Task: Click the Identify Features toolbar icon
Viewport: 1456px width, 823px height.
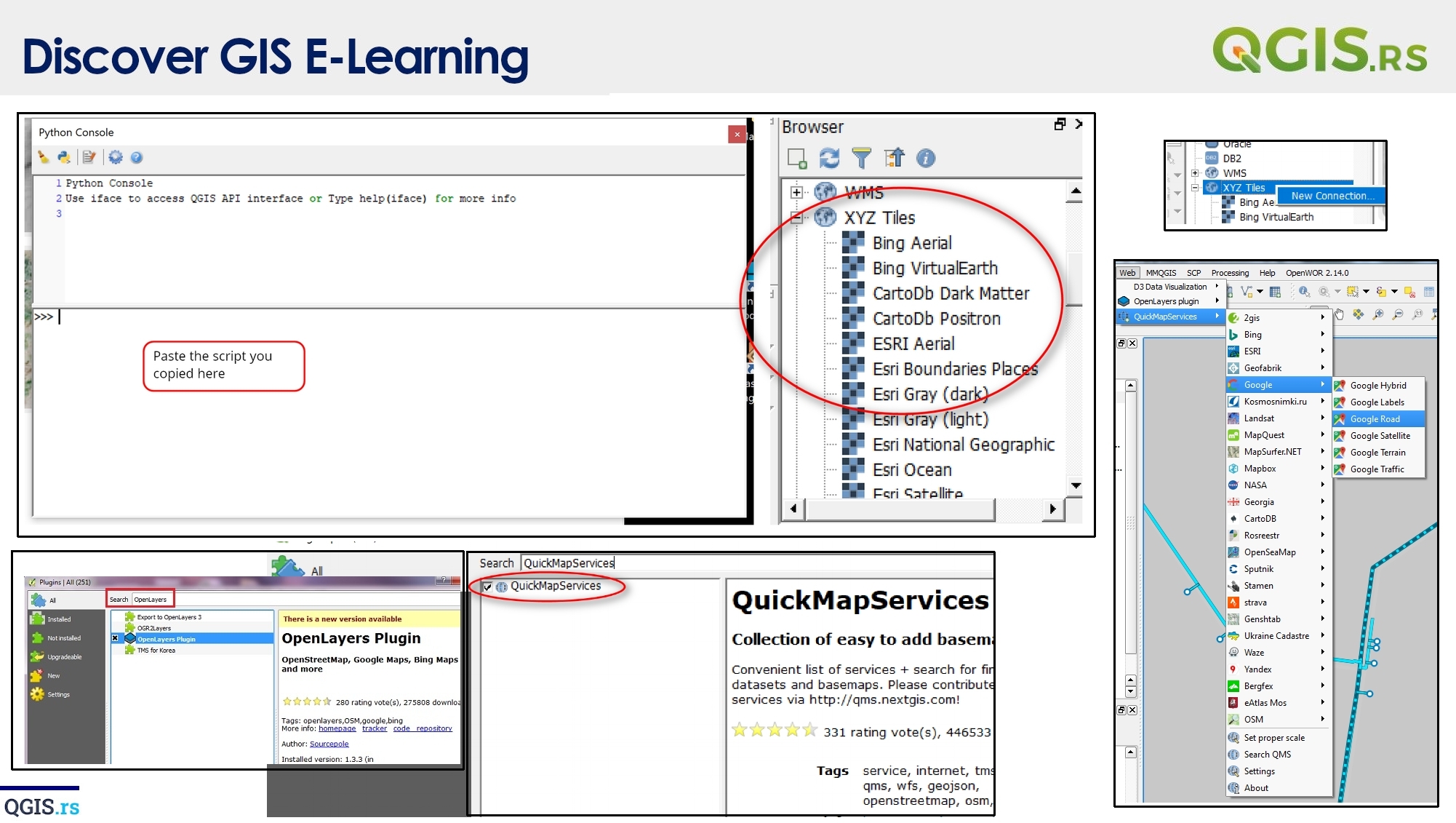Action: [1304, 292]
